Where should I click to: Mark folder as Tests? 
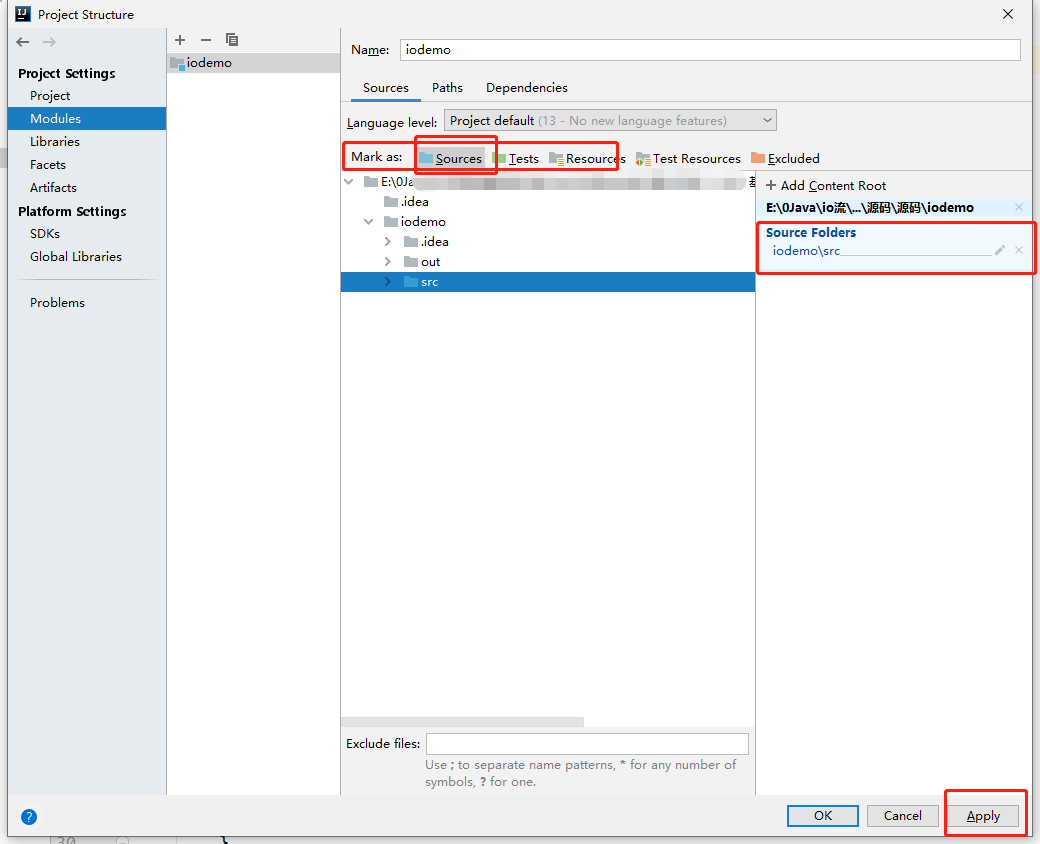pos(515,159)
